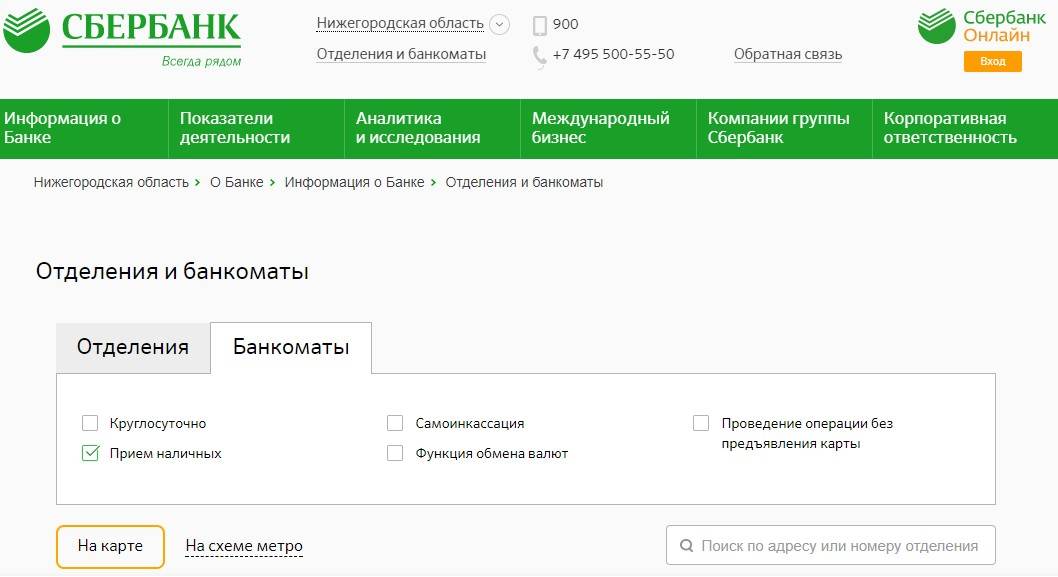Enable the Круглосуточно checkbox

point(90,423)
